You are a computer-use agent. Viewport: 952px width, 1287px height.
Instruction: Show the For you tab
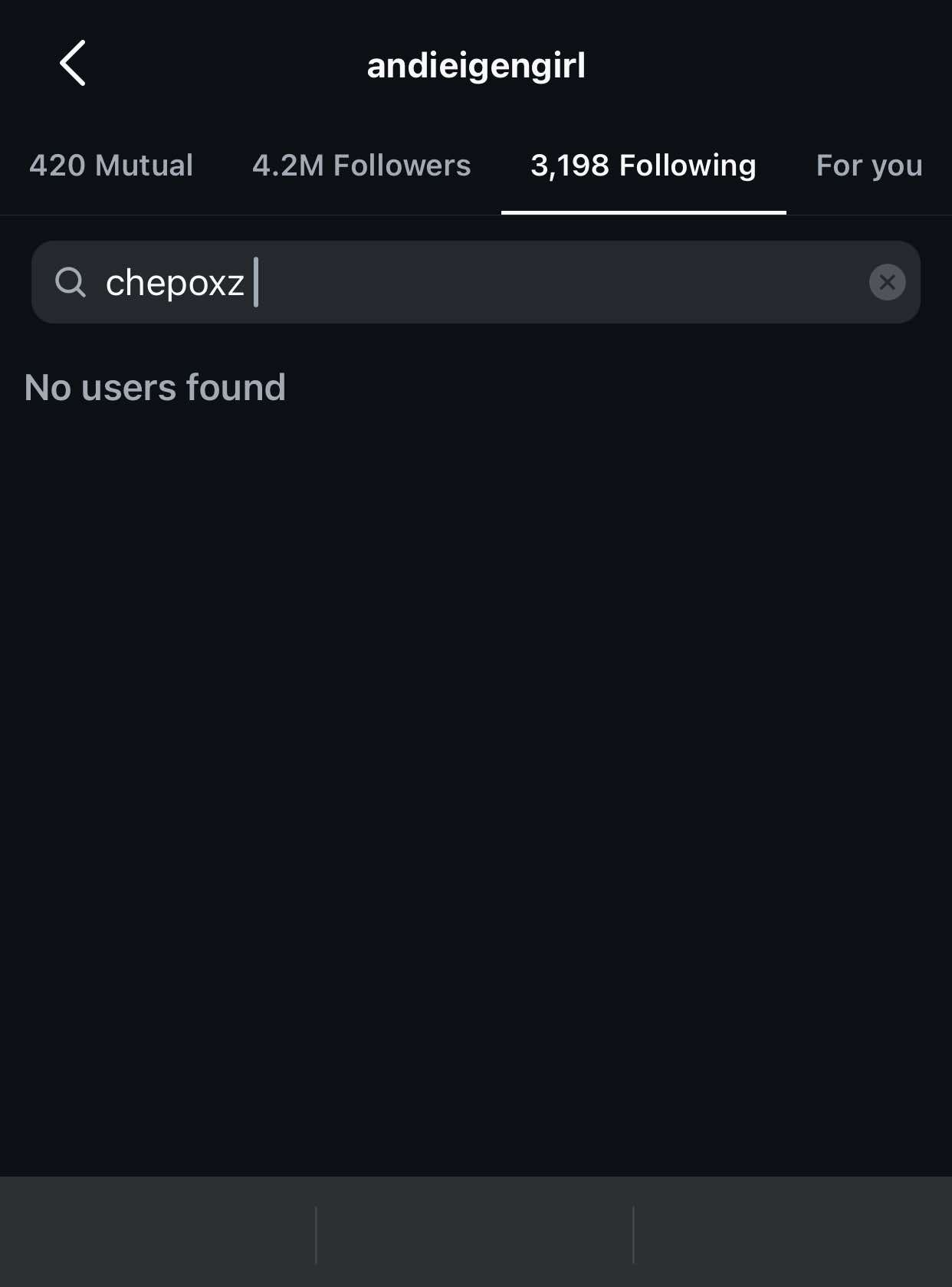[869, 166]
